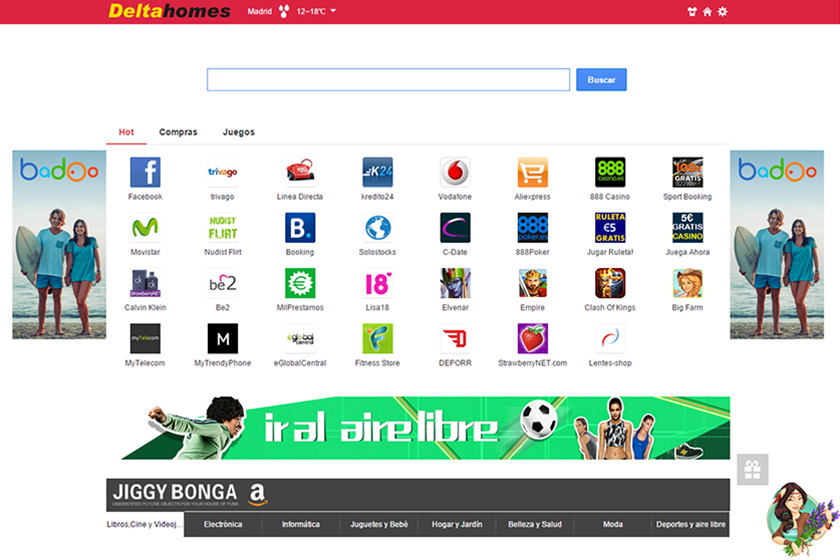The height and width of the screenshot is (560, 840).
Task: Expand the Madrid weather dropdown arrow
Action: [x=333, y=11]
